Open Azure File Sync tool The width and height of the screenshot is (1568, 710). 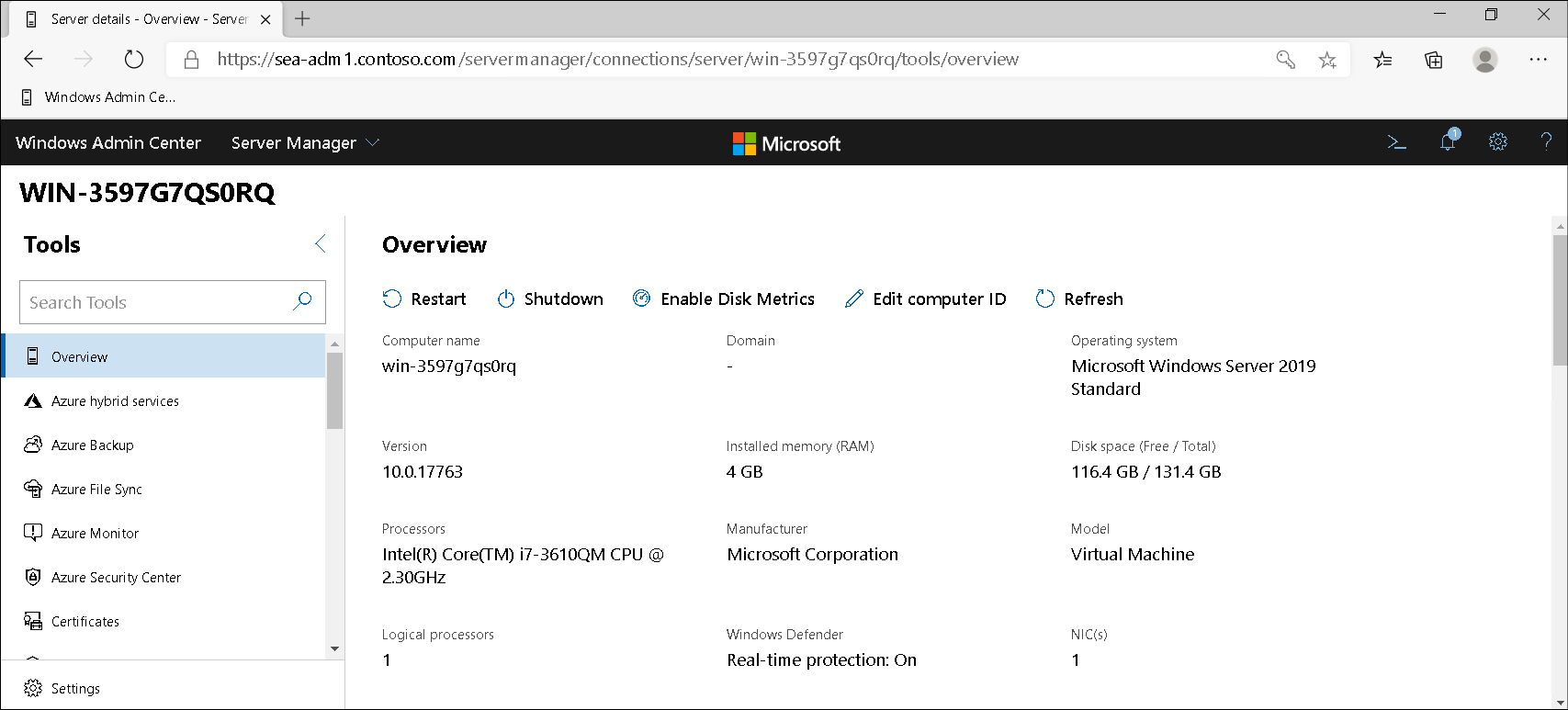[x=164, y=489]
